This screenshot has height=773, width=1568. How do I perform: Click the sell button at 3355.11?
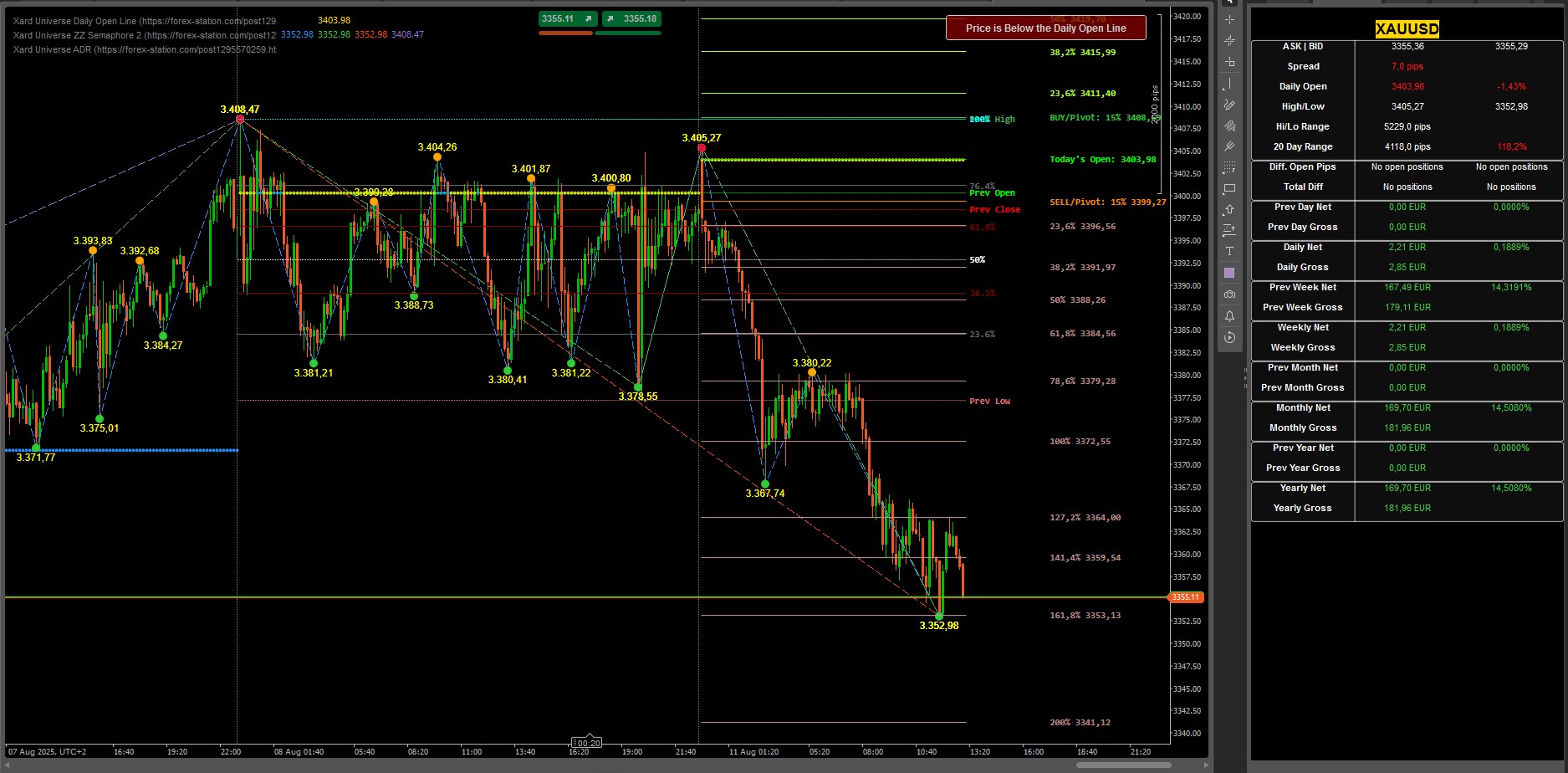568,18
